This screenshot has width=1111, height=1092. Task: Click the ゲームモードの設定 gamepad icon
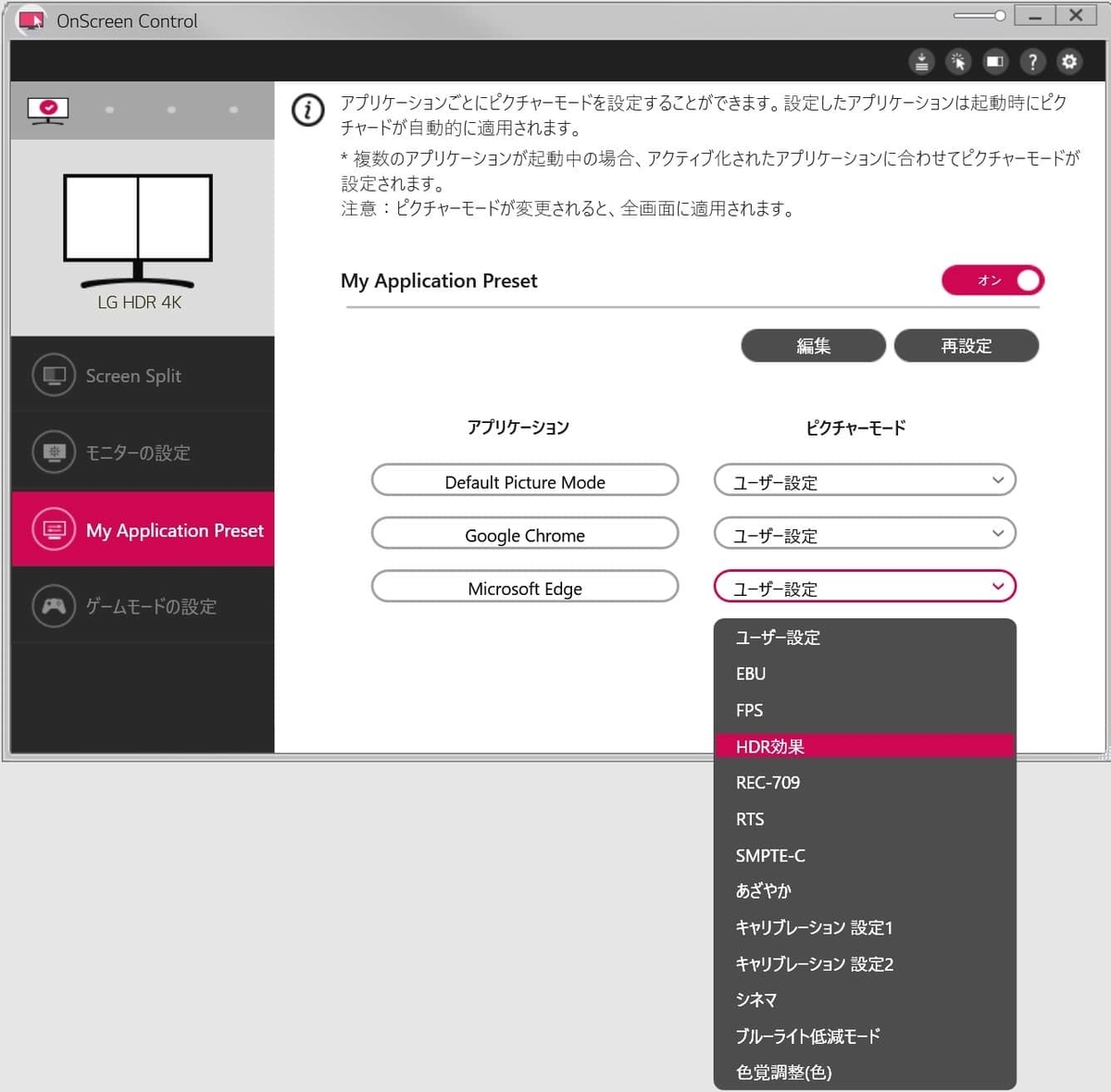point(54,606)
